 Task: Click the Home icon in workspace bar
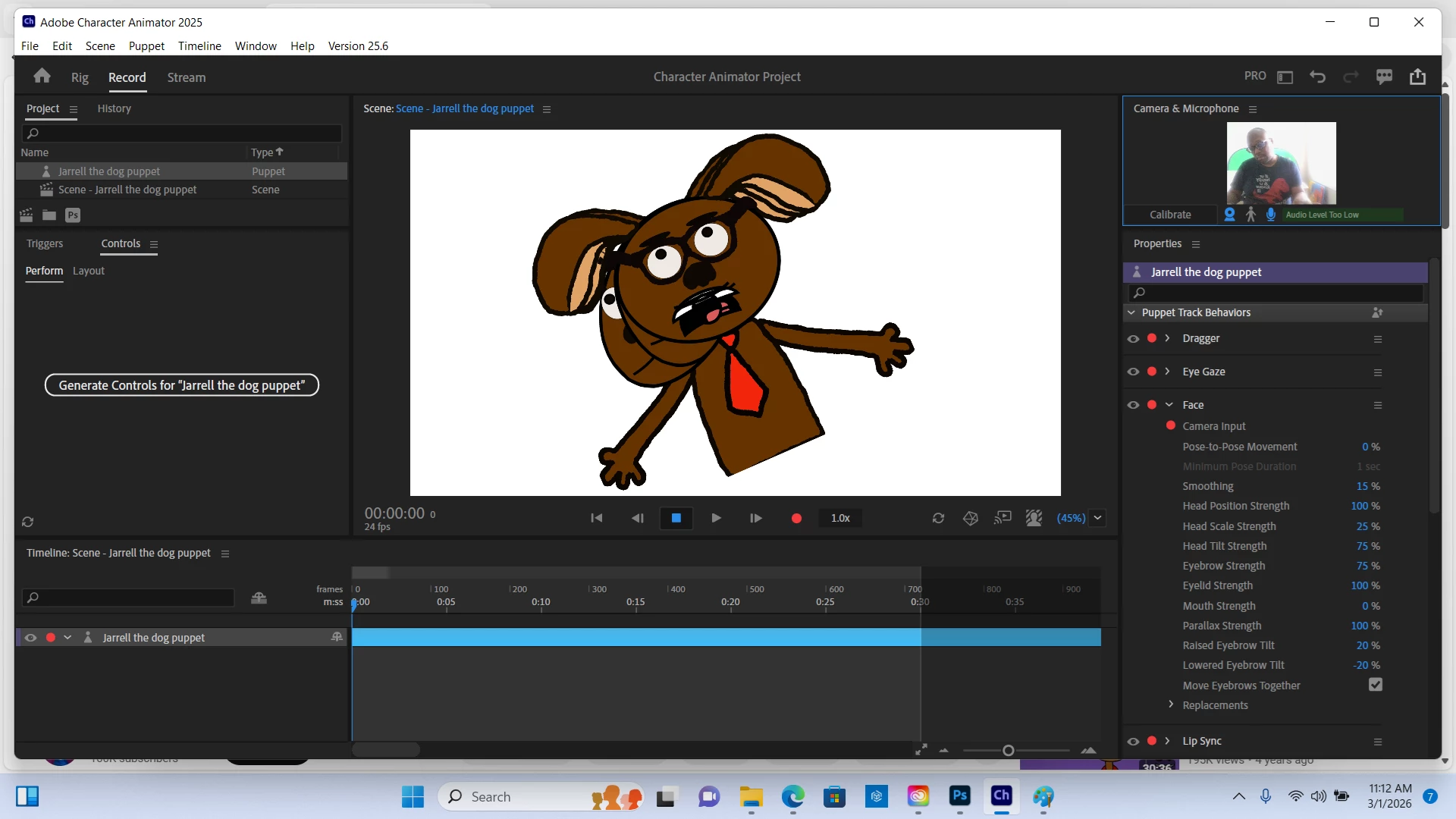tap(42, 77)
